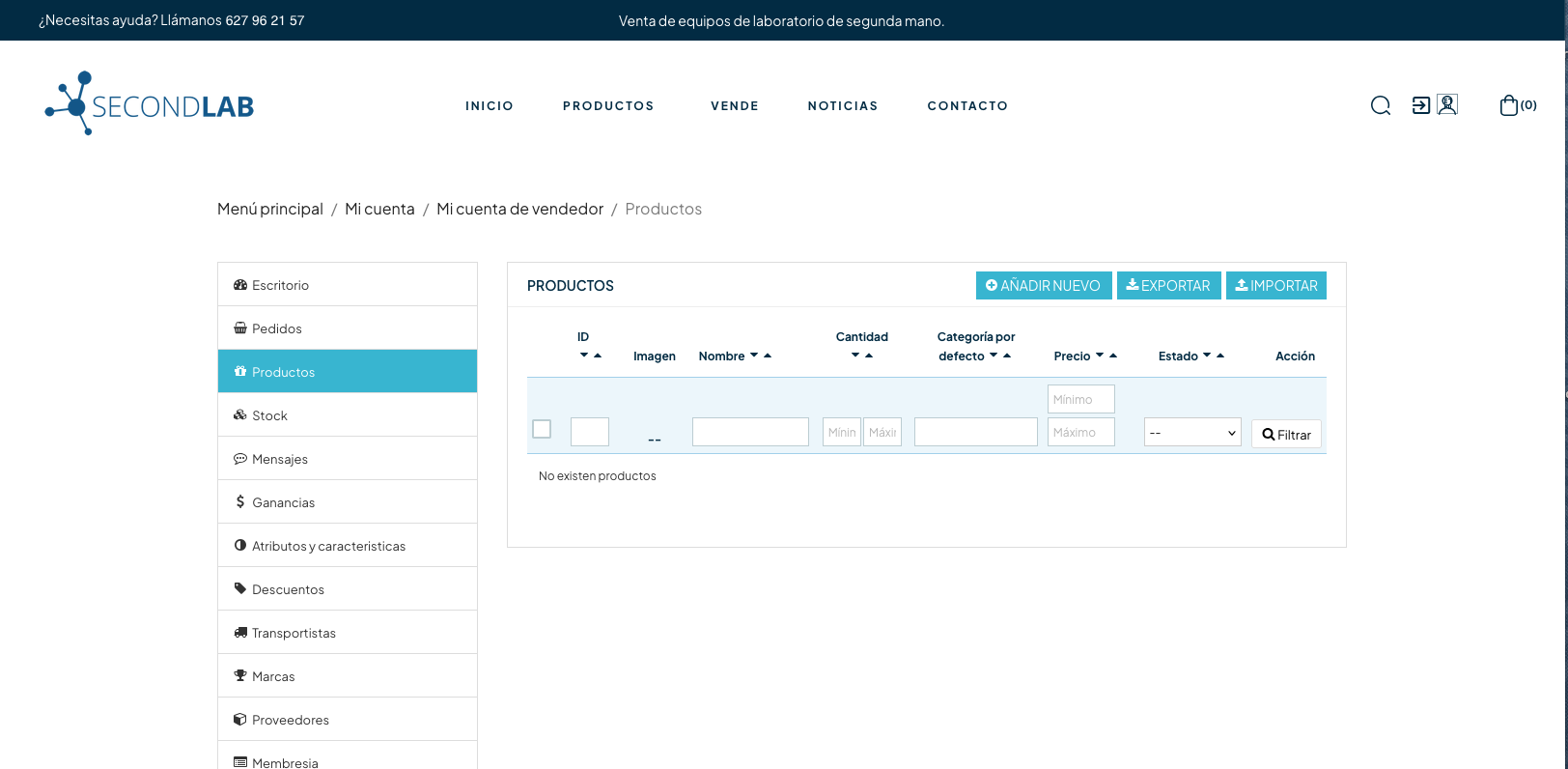Click the search magnifier icon in header
Image resolution: width=1568 pixels, height=769 pixels.
(x=1381, y=105)
